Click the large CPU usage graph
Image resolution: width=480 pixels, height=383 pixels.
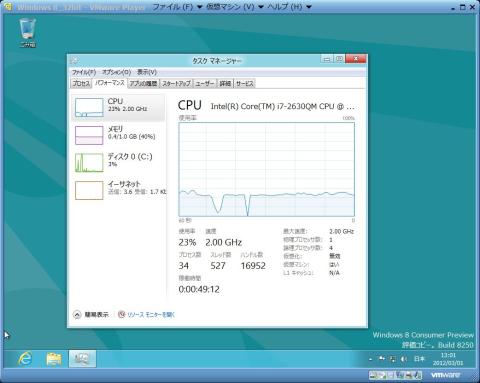click(x=267, y=169)
